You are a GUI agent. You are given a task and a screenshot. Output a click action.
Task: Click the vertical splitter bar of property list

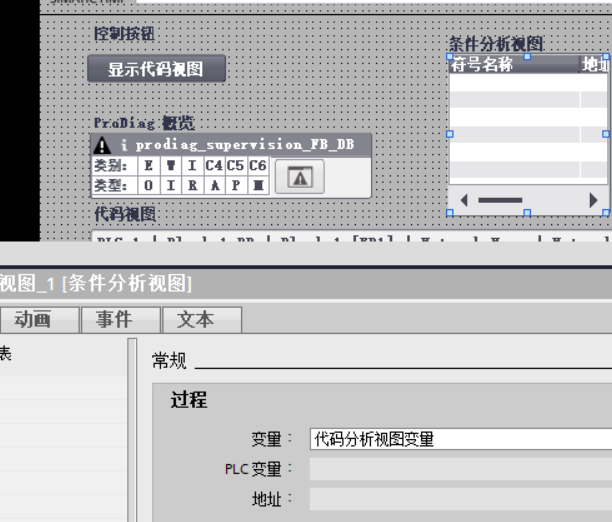pos(132,429)
